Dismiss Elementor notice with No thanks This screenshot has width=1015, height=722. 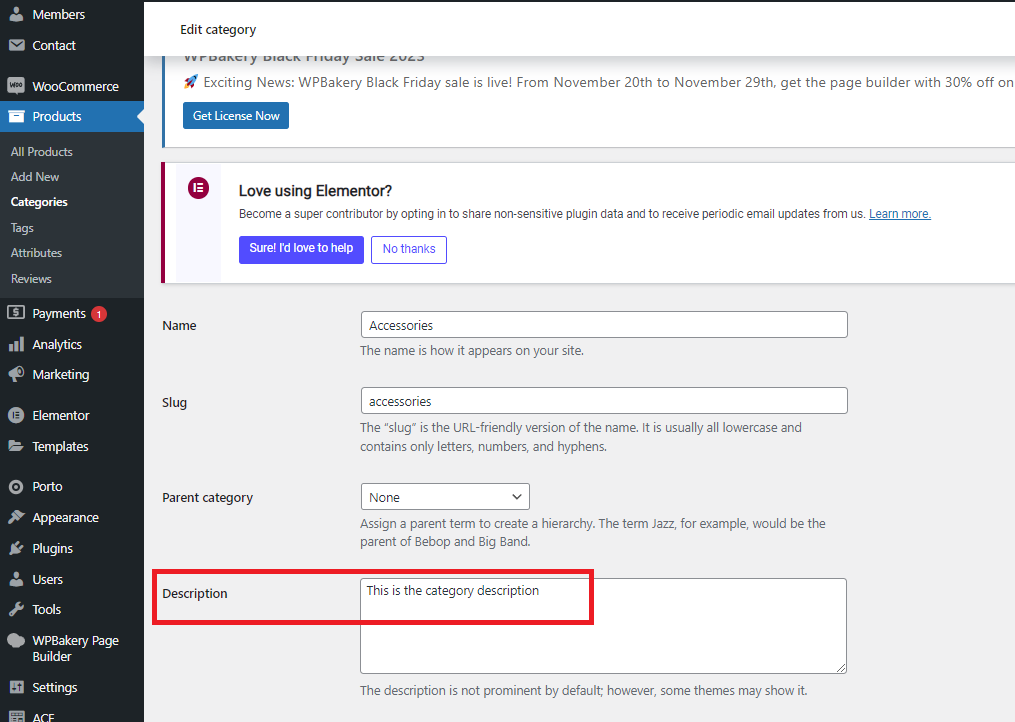pos(409,249)
